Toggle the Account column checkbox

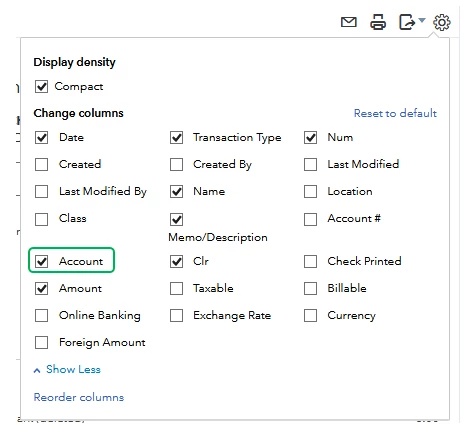(41, 261)
